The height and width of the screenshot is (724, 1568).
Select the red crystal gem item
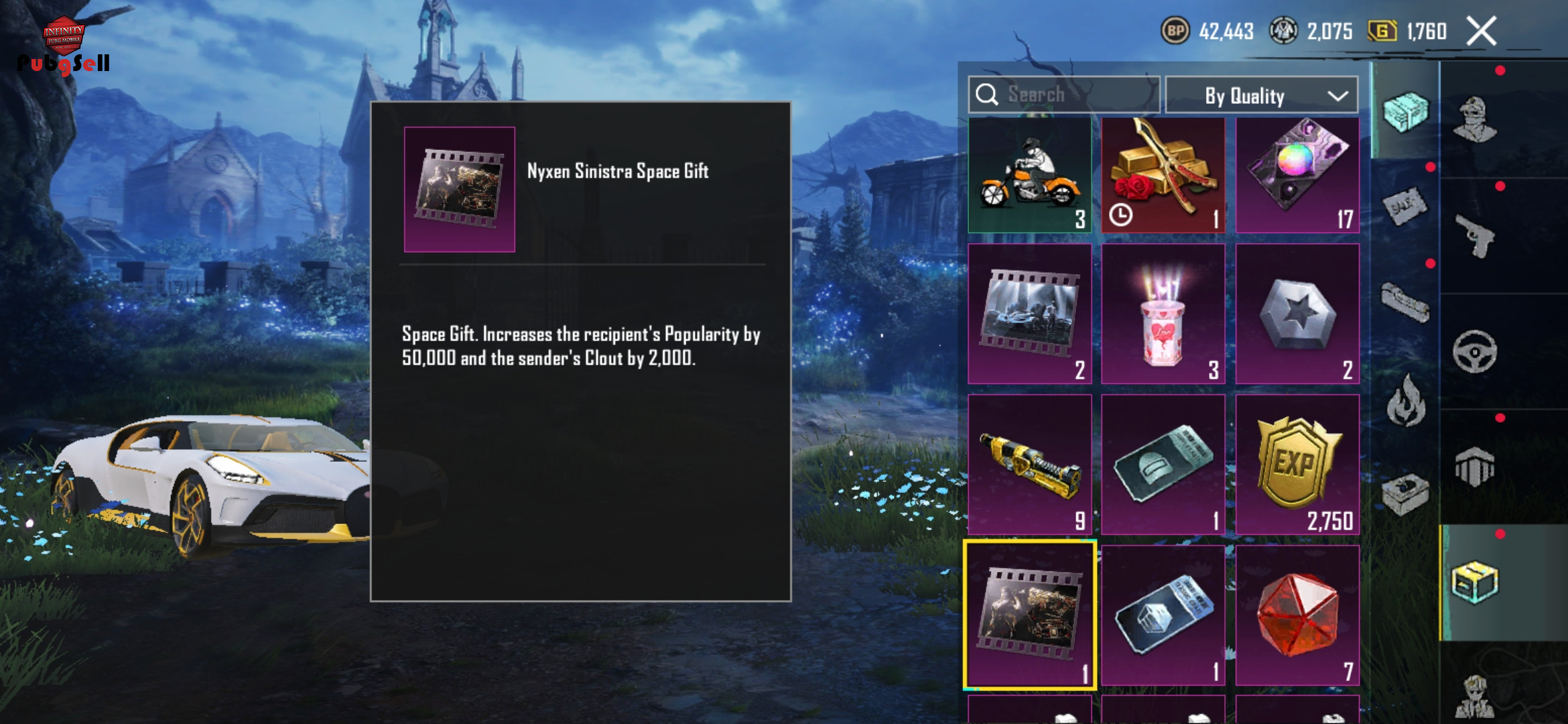[x=1297, y=615]
